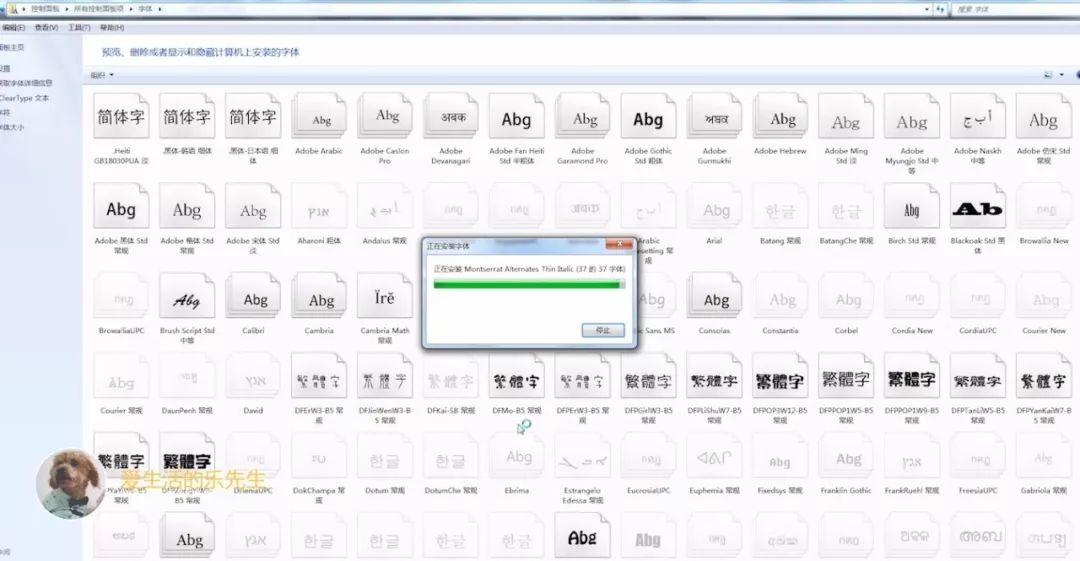Viewport: 1080px width, 561px height.
Task: Select the BatangChe font icon
Action: coord(846,207)
